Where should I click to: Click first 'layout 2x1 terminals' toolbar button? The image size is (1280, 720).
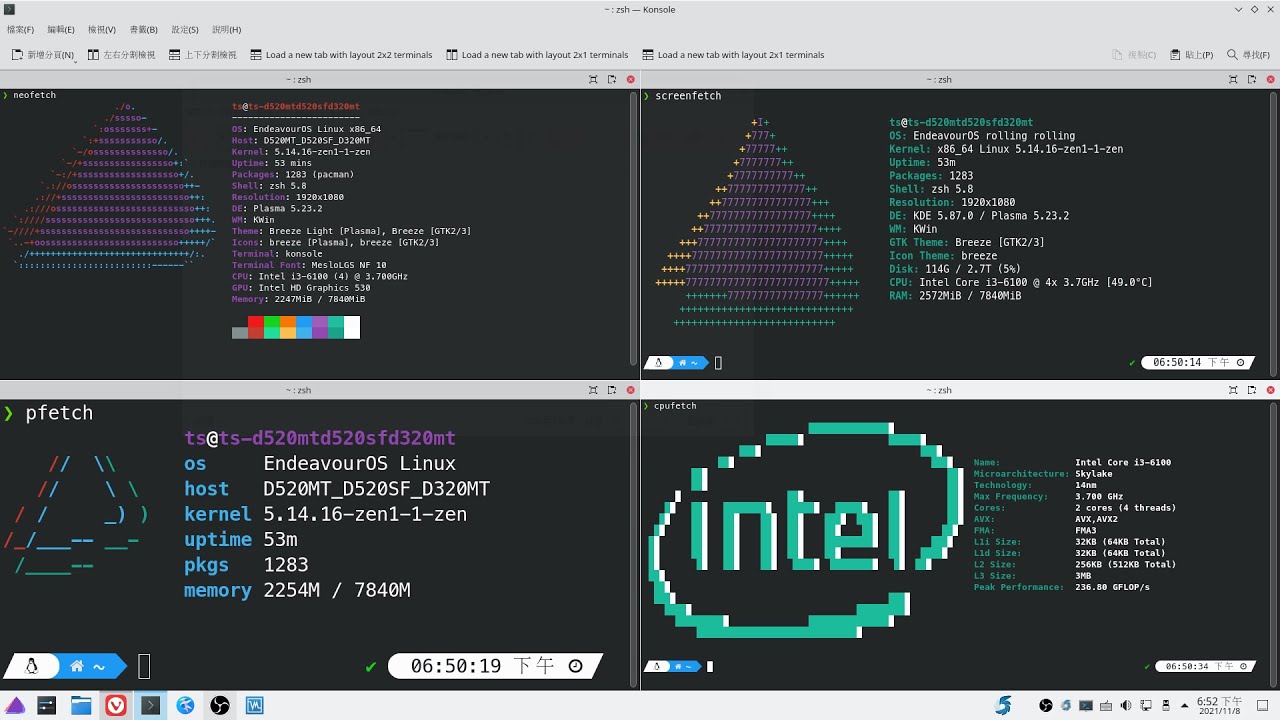coord(537,55)
